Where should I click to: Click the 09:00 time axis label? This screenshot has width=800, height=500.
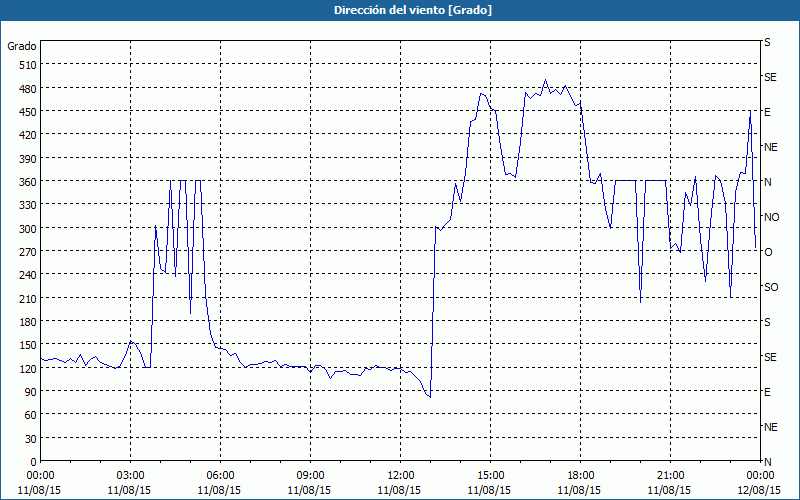click(x=310, y=476)
